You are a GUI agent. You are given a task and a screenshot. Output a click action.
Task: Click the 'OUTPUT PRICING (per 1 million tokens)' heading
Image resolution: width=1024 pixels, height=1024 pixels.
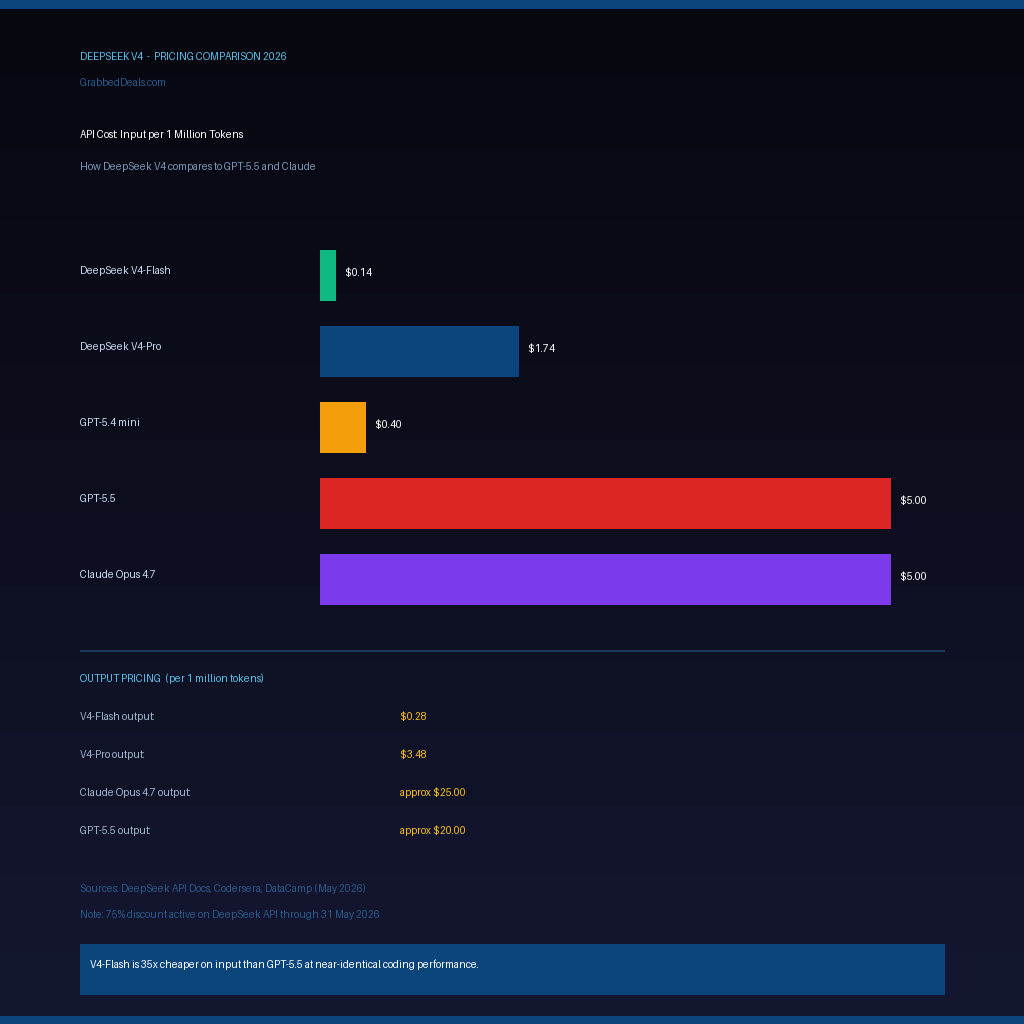coord(171,678)
